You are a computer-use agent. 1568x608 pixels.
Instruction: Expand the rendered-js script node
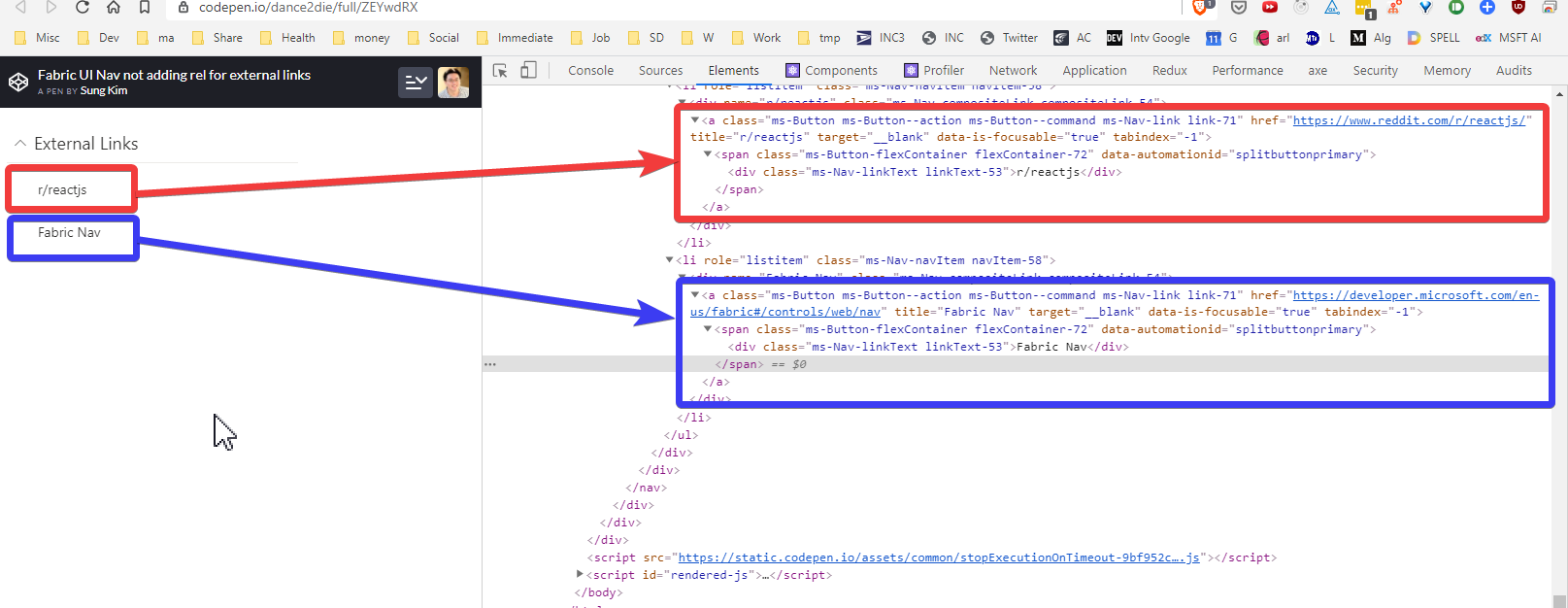(x=580, y=575)
